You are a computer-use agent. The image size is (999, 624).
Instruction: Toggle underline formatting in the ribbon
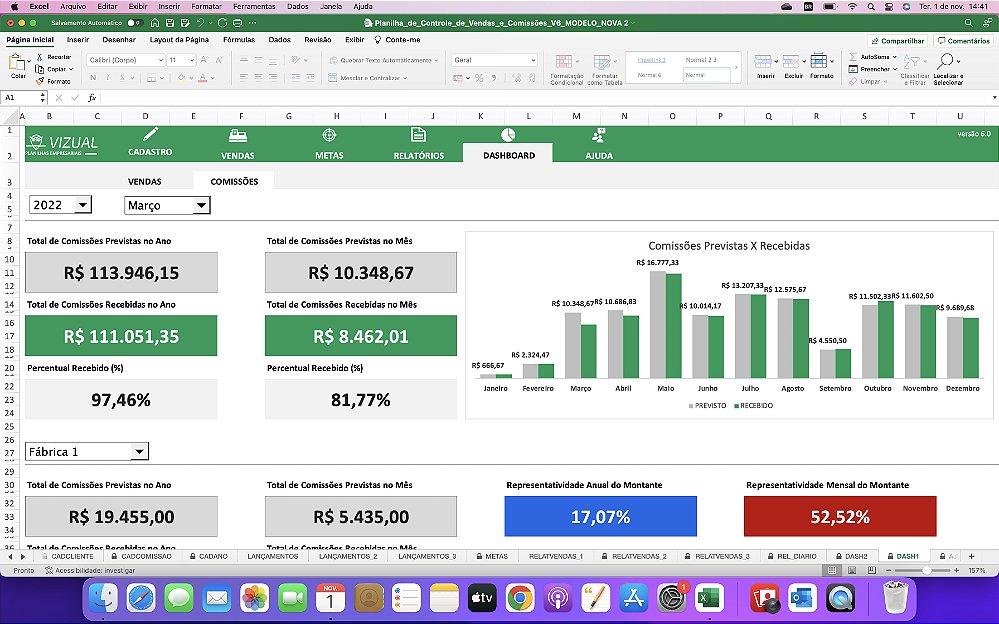121,77
